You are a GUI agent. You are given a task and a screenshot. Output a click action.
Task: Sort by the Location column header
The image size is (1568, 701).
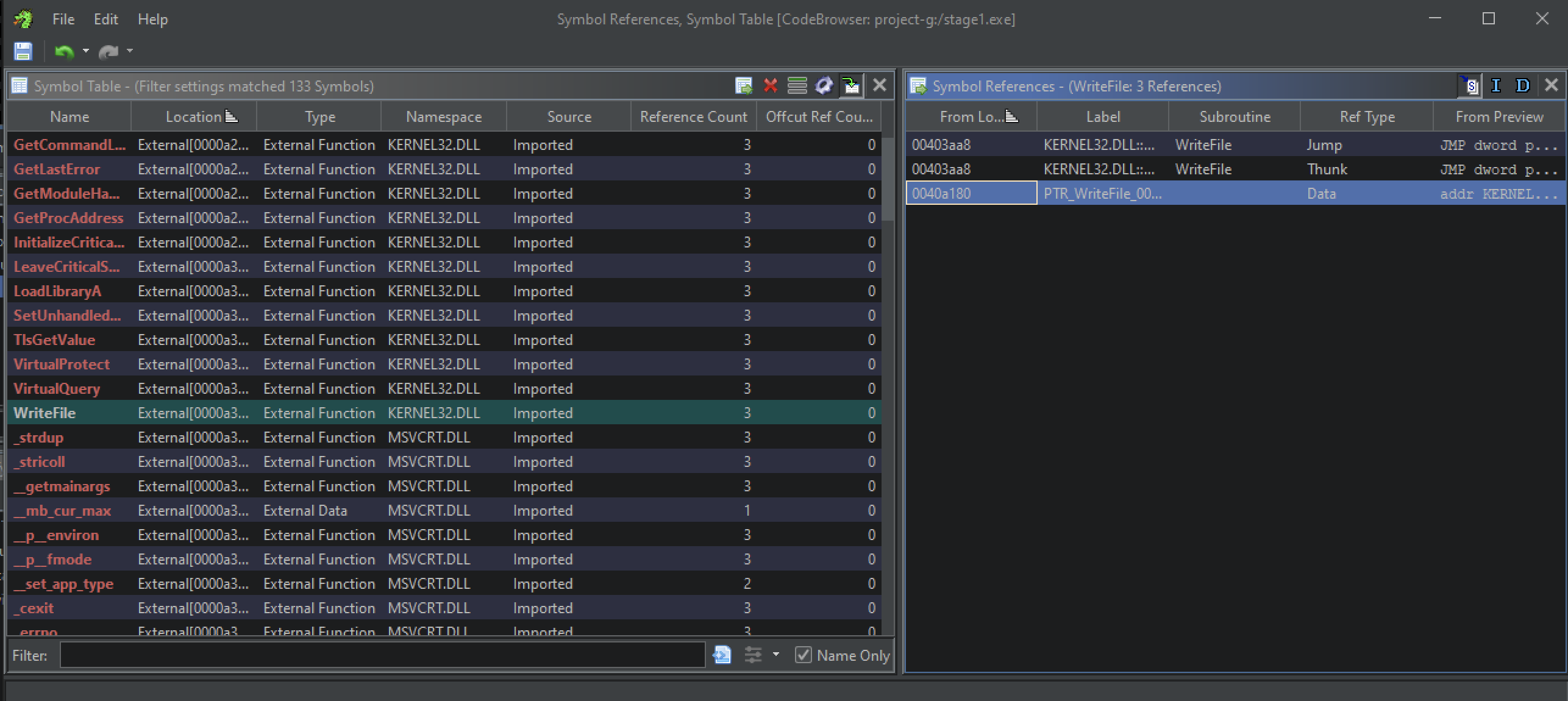194,116
